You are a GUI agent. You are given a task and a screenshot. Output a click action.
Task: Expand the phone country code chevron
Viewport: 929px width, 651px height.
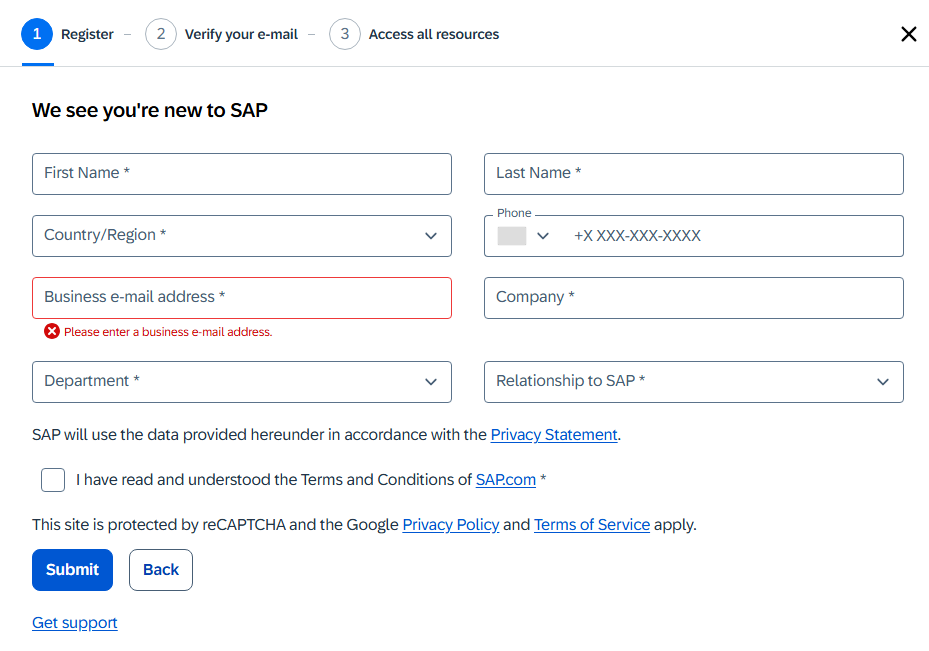[x=543, y=236]
